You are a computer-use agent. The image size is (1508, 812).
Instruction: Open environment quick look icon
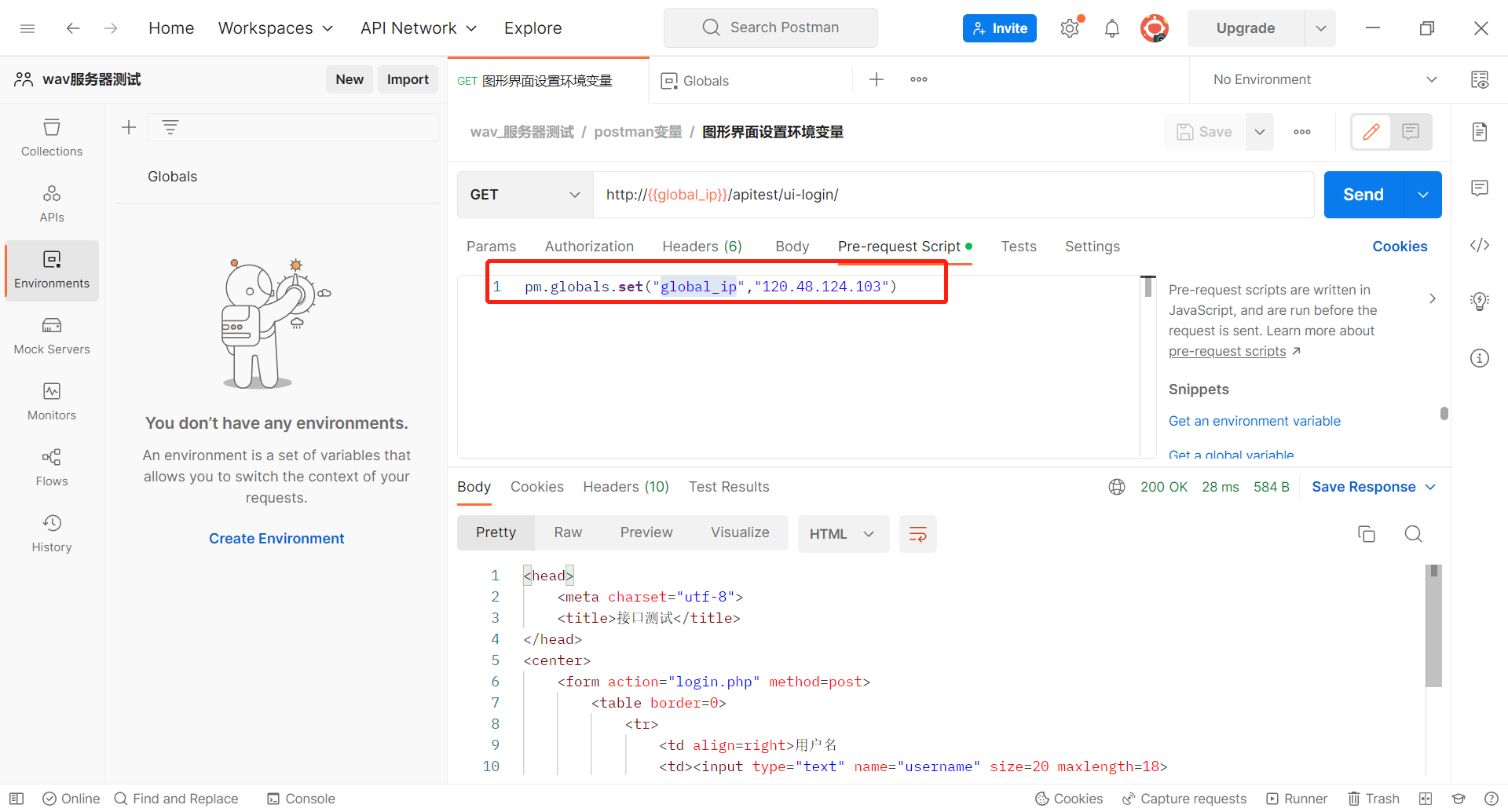[x=1480, y=79]
